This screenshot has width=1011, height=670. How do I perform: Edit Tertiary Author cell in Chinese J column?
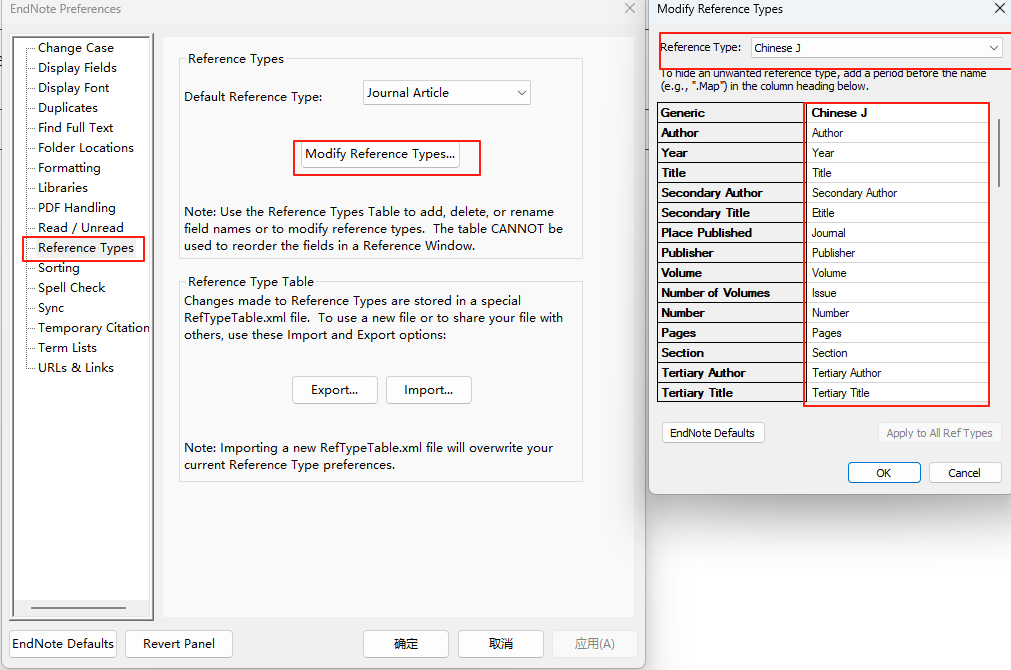[x=898, y=373]
